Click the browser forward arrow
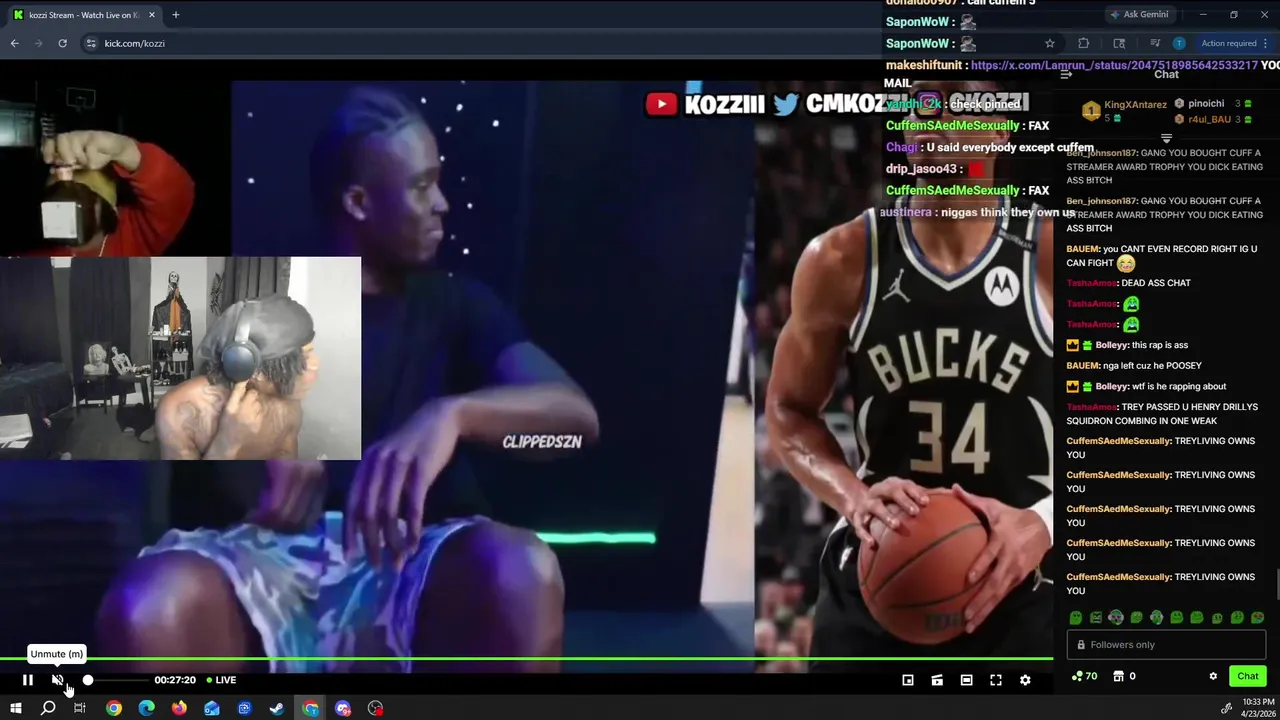Screen dimensions: 1280x720 pos(38,43)
